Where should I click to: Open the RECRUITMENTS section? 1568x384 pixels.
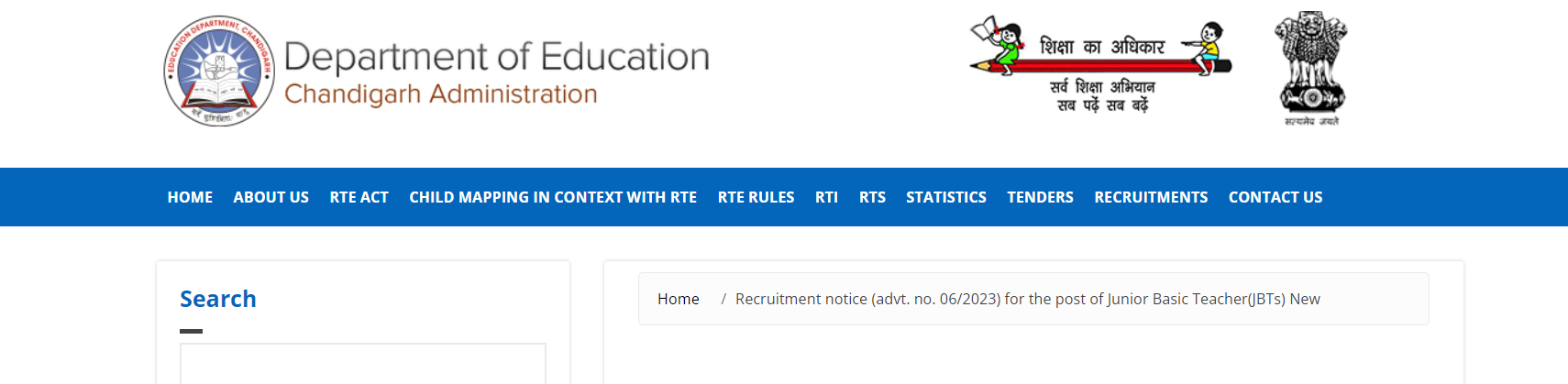(x=1151, y=197)
